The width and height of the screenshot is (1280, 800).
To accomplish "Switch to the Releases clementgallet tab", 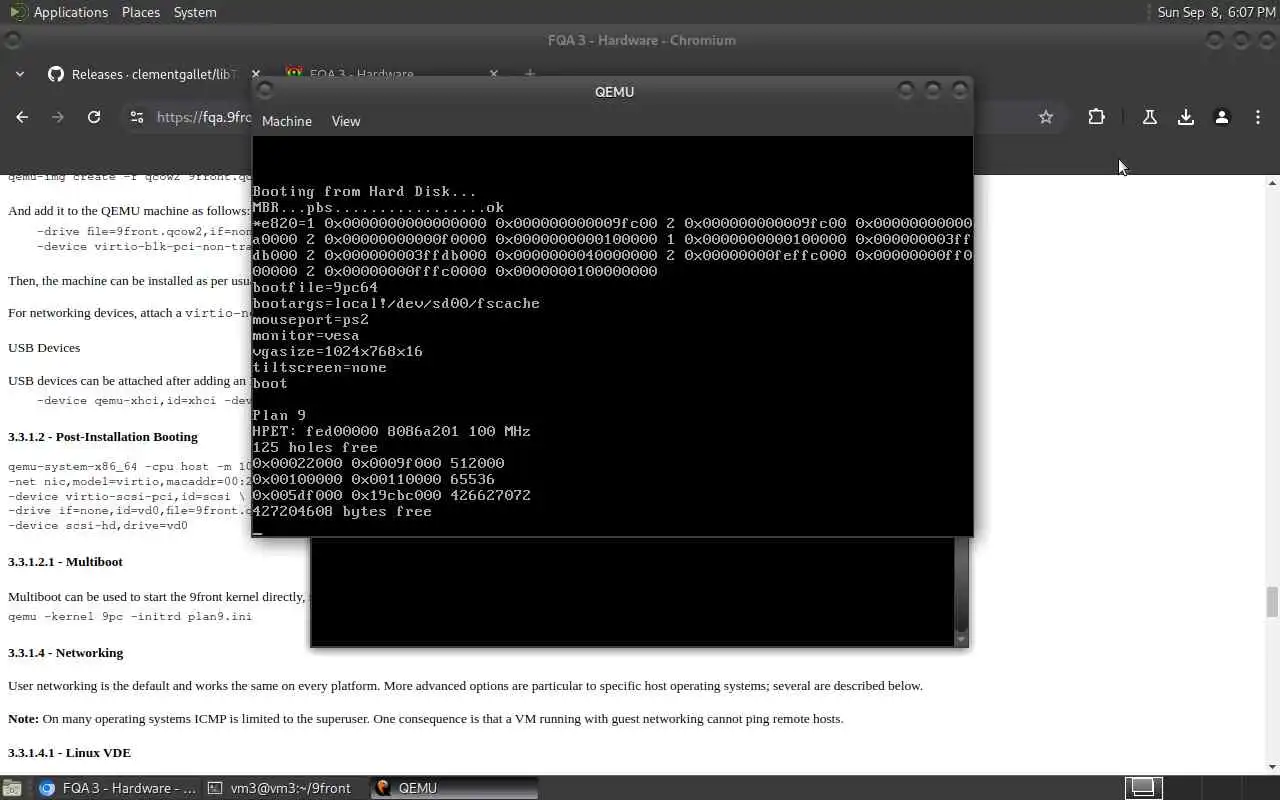I will (x=154, y=74).
